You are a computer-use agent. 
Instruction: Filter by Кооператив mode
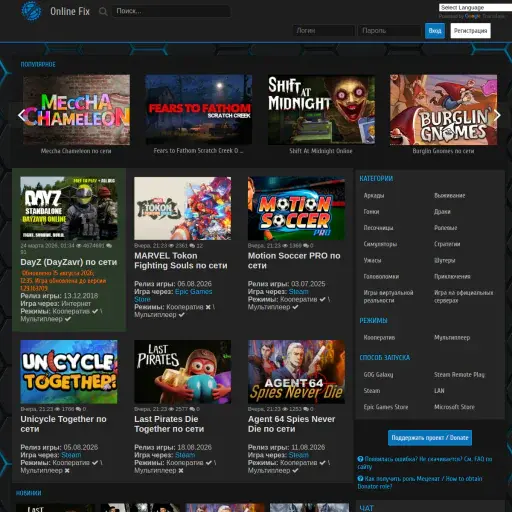point(379,338)
